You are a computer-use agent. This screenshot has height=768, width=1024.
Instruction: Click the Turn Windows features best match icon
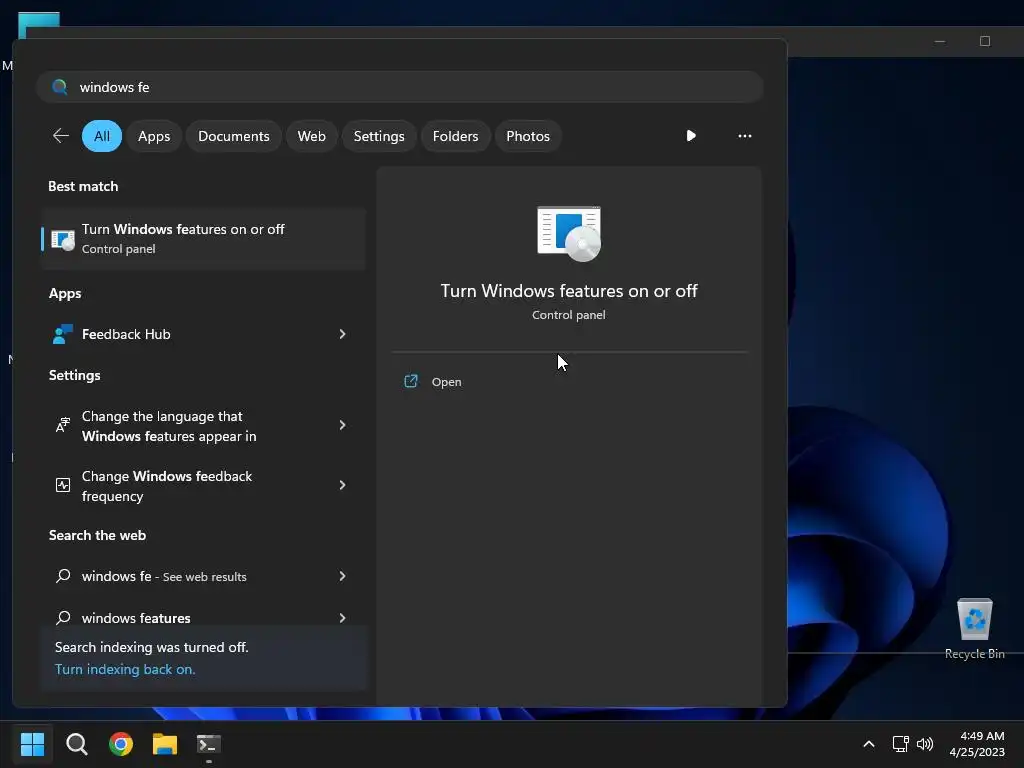63,239
